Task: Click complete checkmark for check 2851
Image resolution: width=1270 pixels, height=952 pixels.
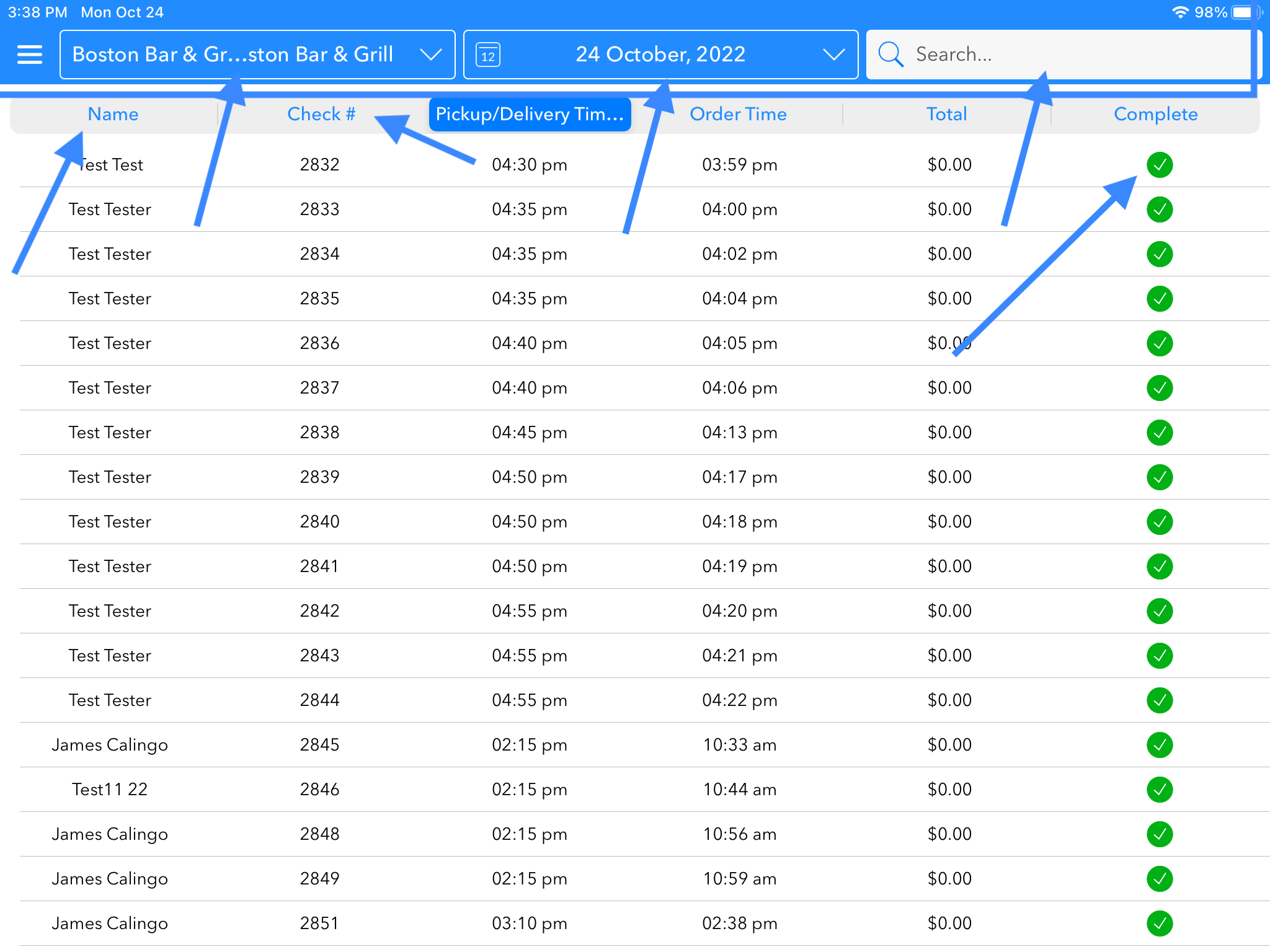Action: 1159,923
